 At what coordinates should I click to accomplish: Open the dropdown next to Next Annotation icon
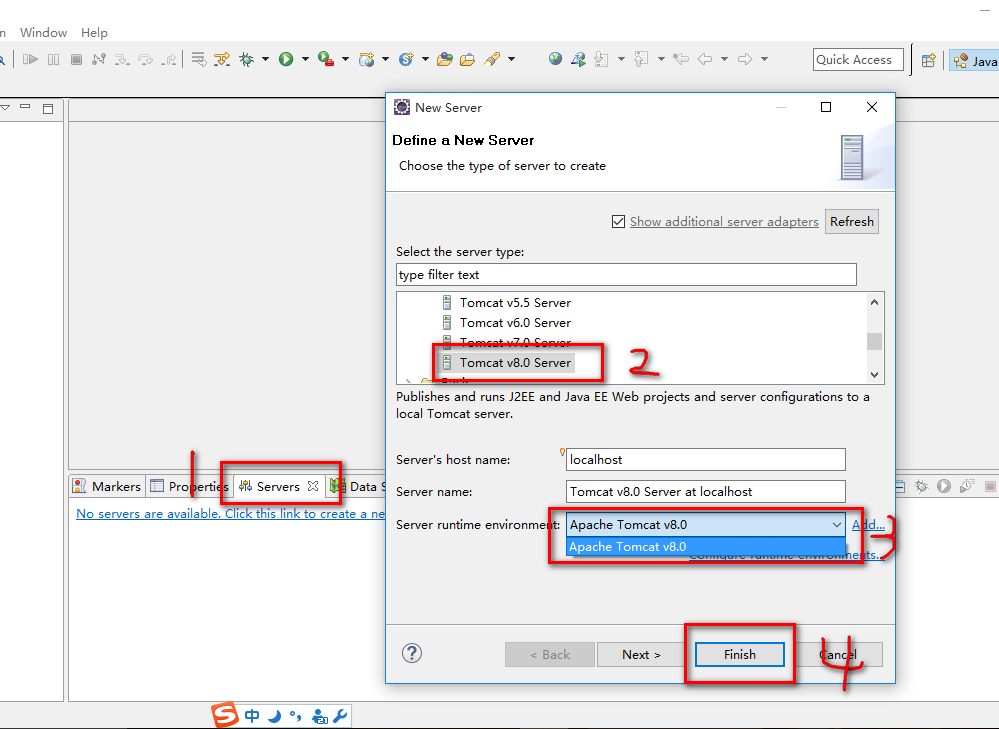click(621, 59)
